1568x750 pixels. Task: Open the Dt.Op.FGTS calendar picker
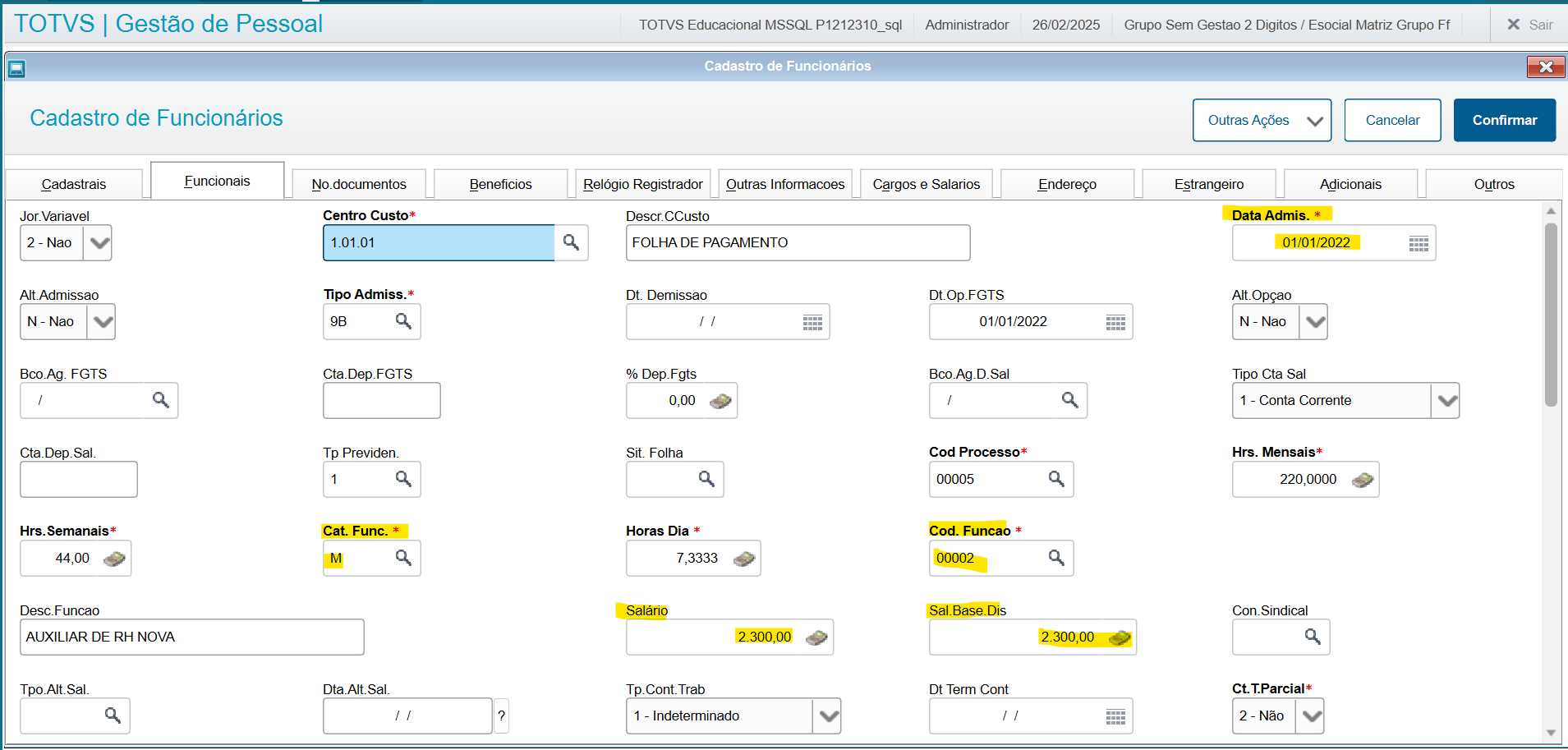tap(1115, 322)
